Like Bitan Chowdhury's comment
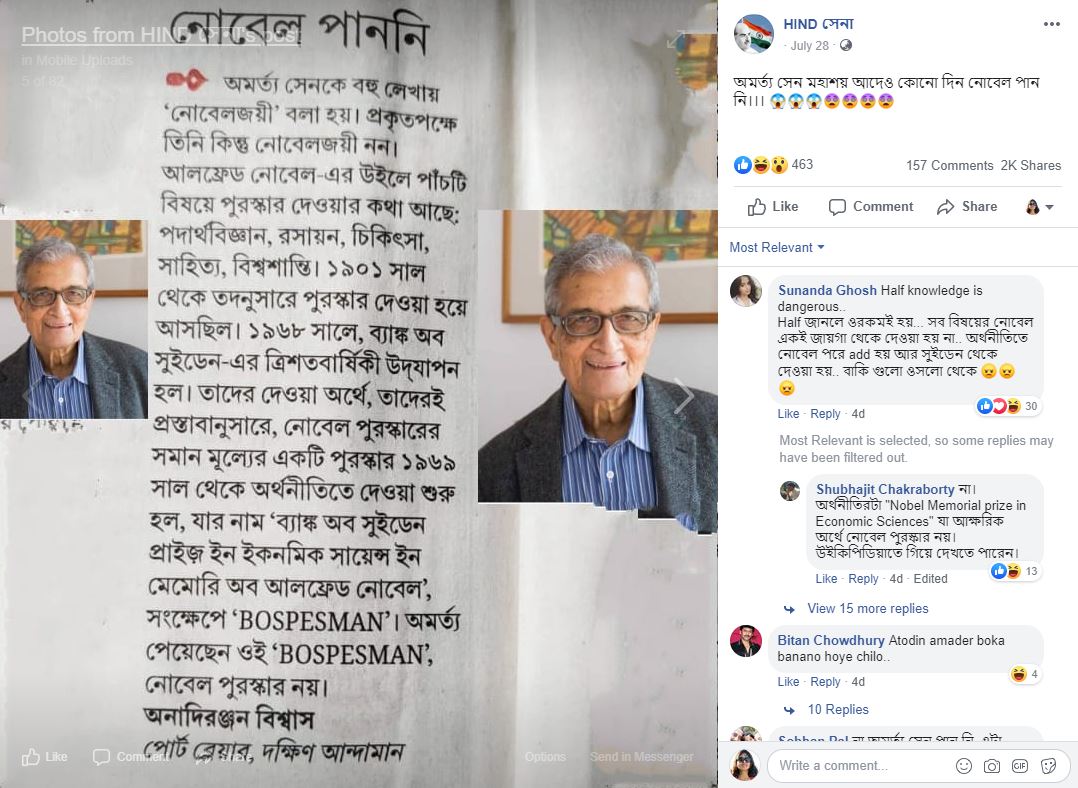1078x788 pixels. coord(788,681)
